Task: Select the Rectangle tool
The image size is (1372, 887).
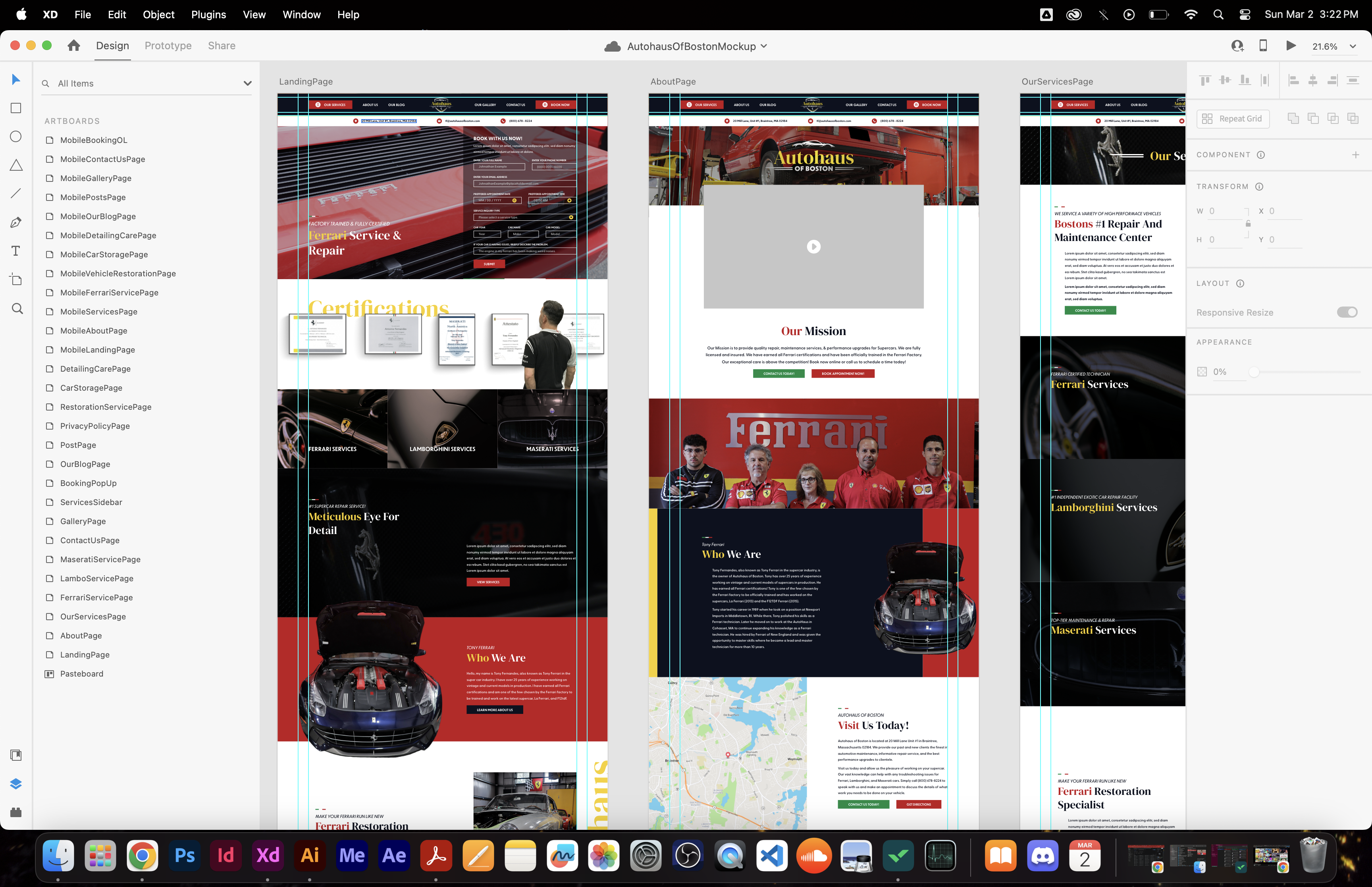Action: [x=16, y=108]
